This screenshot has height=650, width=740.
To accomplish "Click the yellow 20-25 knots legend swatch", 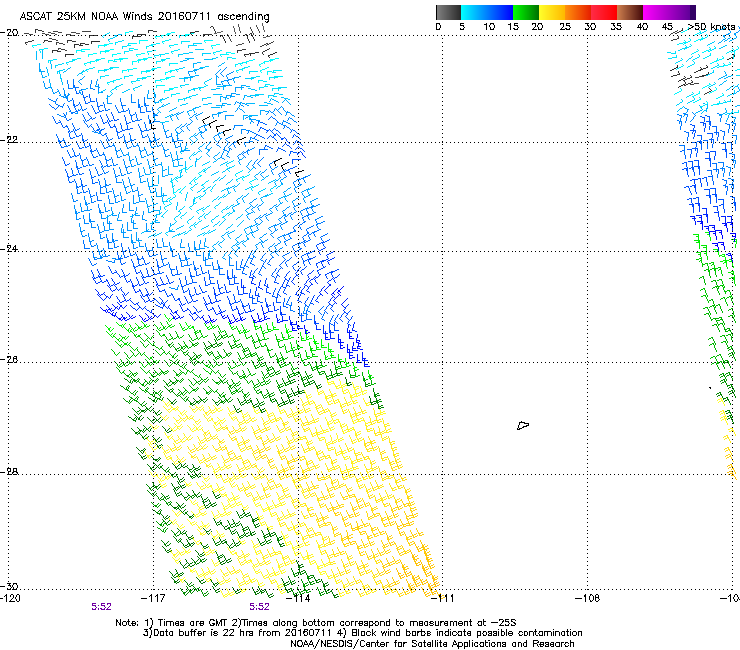I will 552,12.
